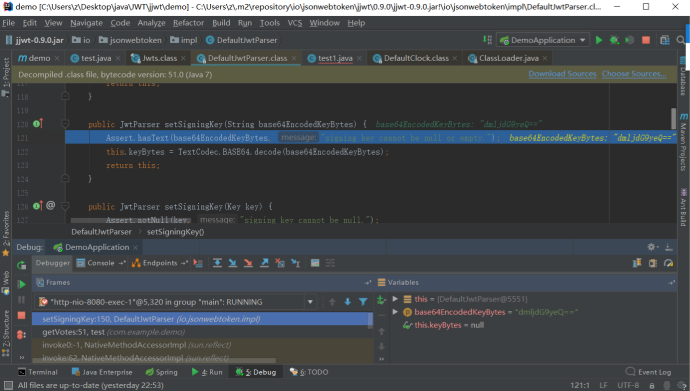Open the Console tab in Debug panel
690x391 pixels.
[x=100, y=263]
